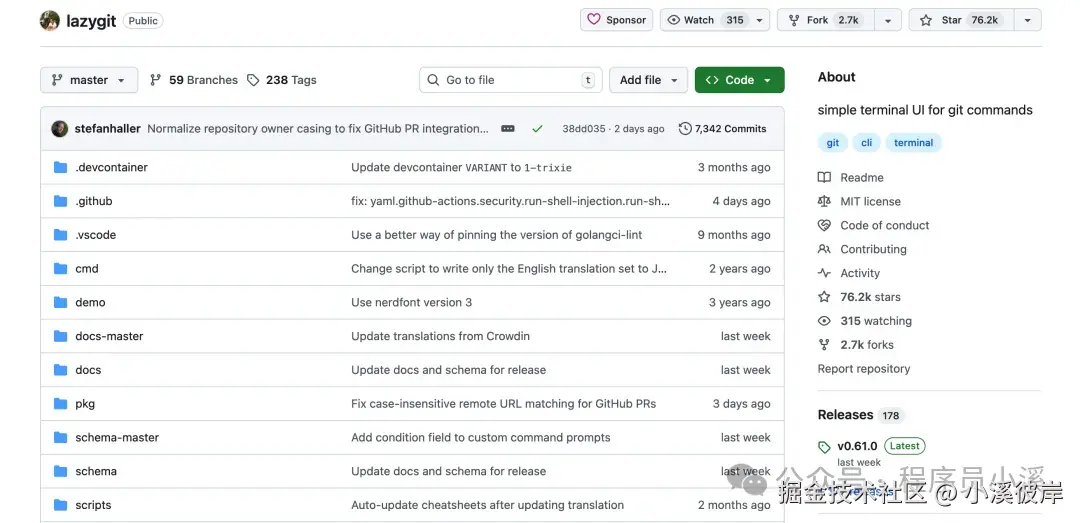Open the schema-master folder
The image size is (1080, 523).
[117, 438]
